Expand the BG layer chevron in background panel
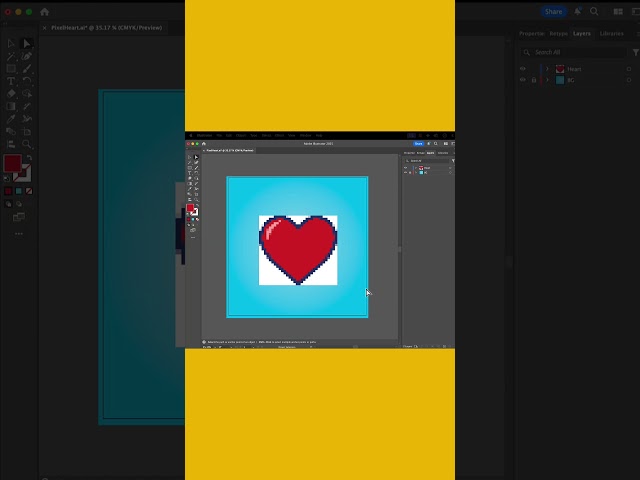640x480 pixels. click(547, 80)
